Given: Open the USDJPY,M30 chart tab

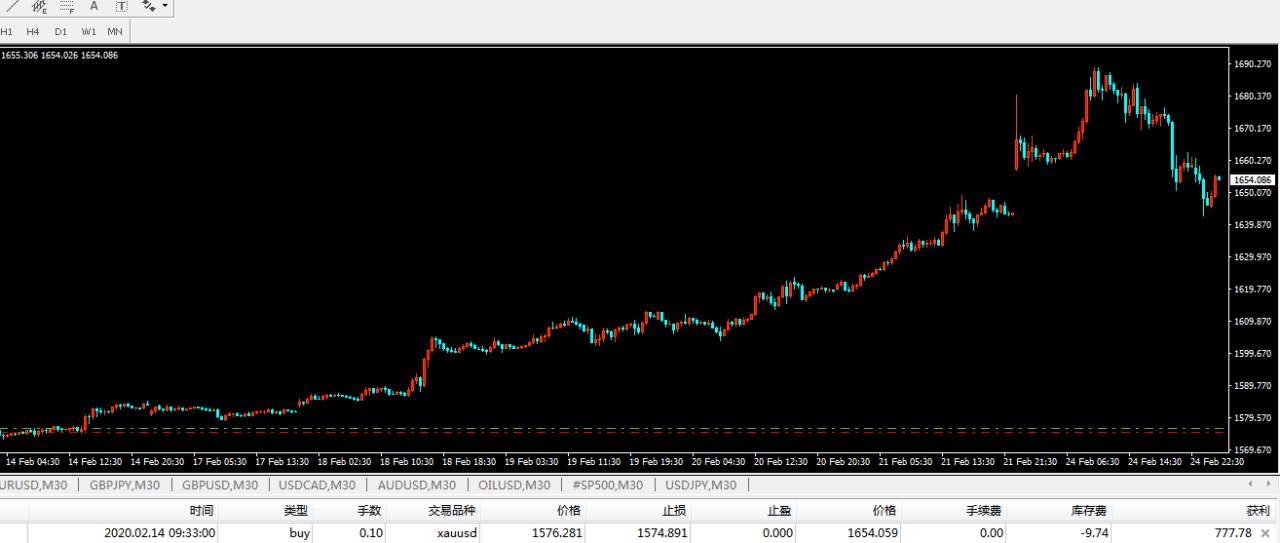Looking at the screenshot, I should (x=700, y=485).
